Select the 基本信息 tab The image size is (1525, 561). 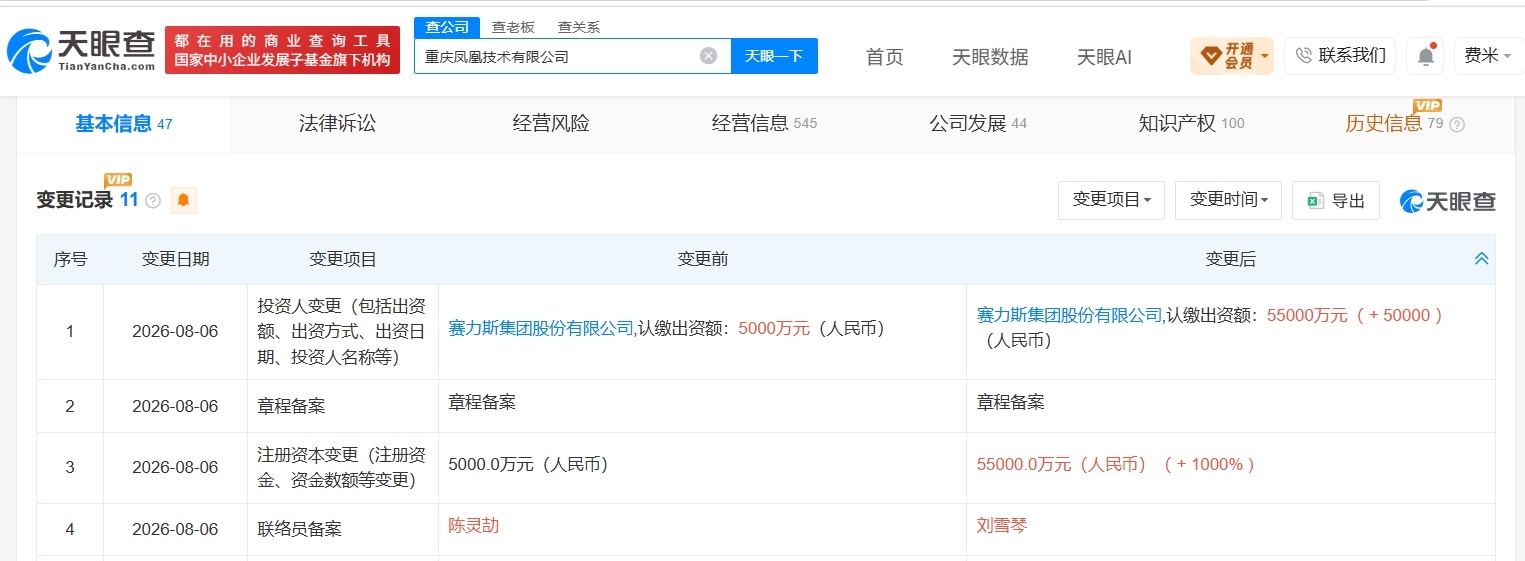[124, 124]
